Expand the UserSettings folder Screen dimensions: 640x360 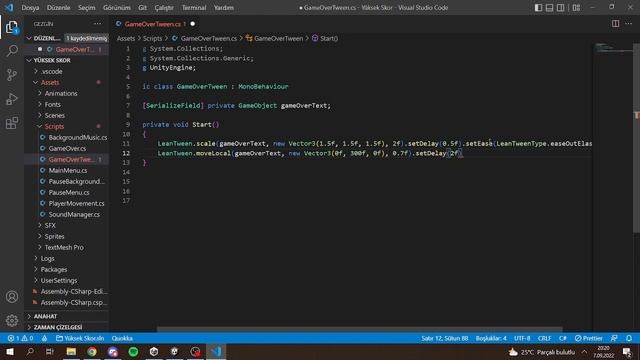tap(67, 280)
